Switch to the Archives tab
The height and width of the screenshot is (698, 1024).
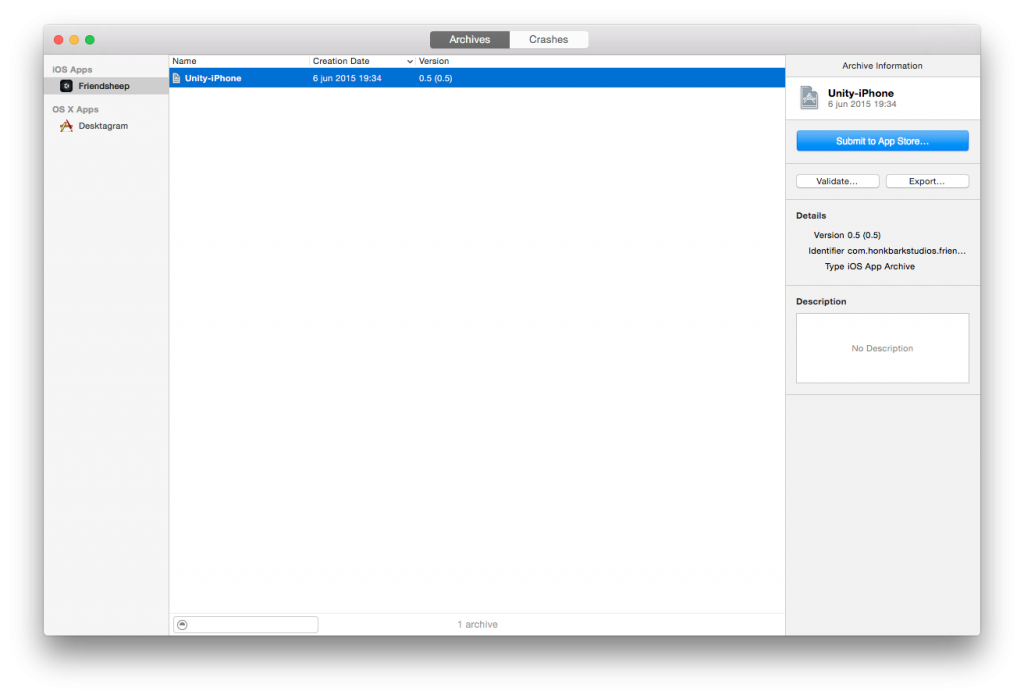point(470,39)
